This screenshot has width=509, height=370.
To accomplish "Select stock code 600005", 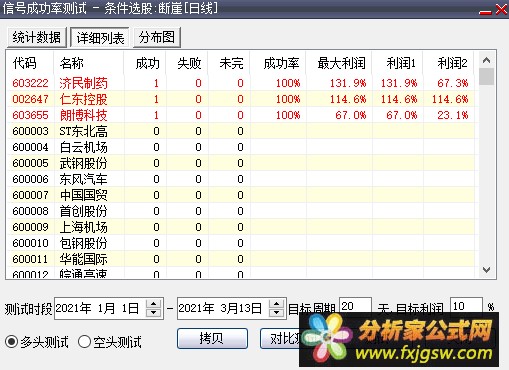I will coord(30,163).
